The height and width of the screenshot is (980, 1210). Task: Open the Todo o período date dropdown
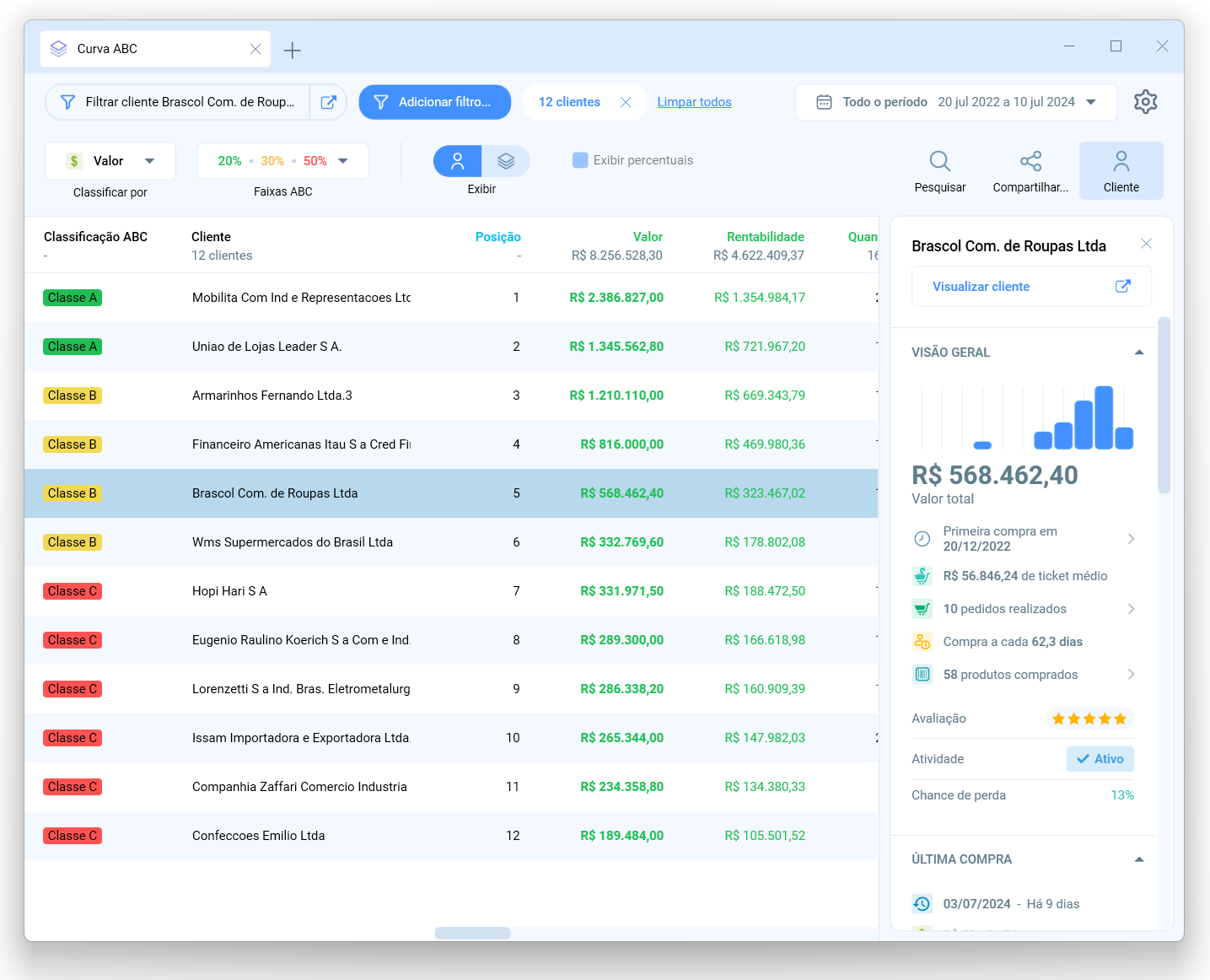pos(956,102)
